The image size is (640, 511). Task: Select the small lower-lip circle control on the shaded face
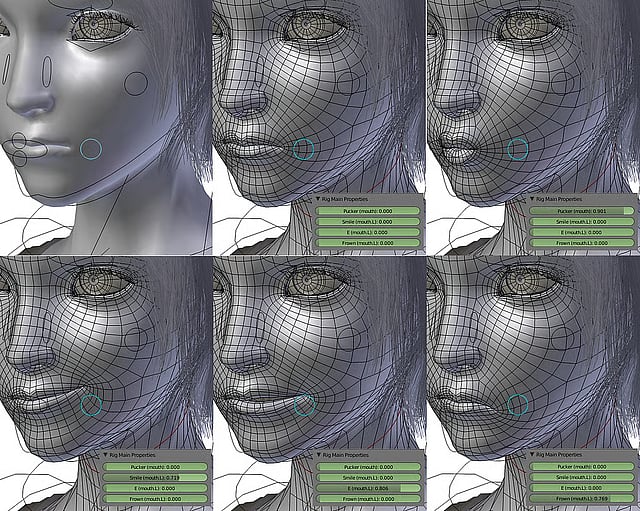[x=20, y=158]
